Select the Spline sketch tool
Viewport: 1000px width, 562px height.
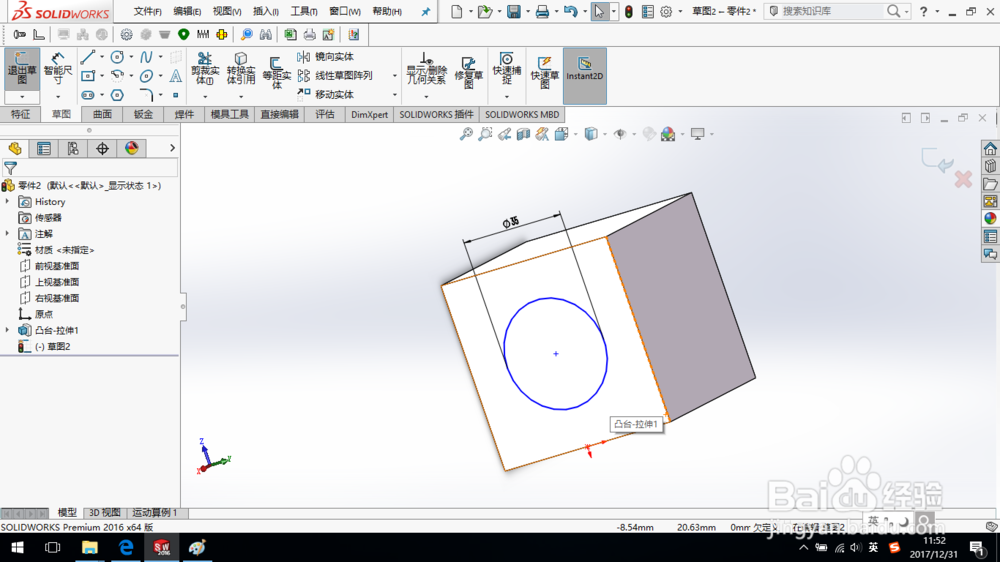point(146,57)
